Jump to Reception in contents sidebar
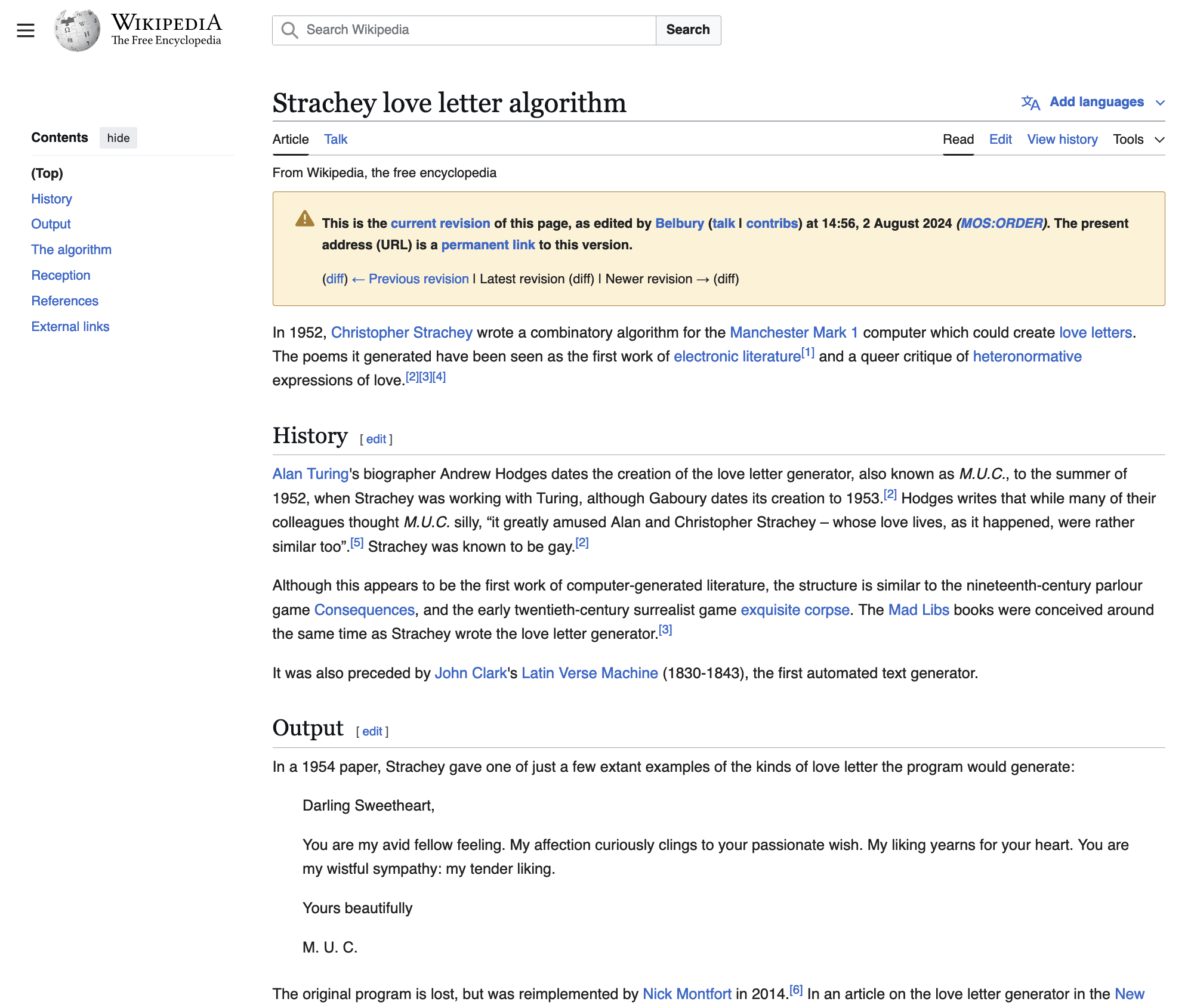Viewport: 1191px width, 1008px height. point(61,276)
